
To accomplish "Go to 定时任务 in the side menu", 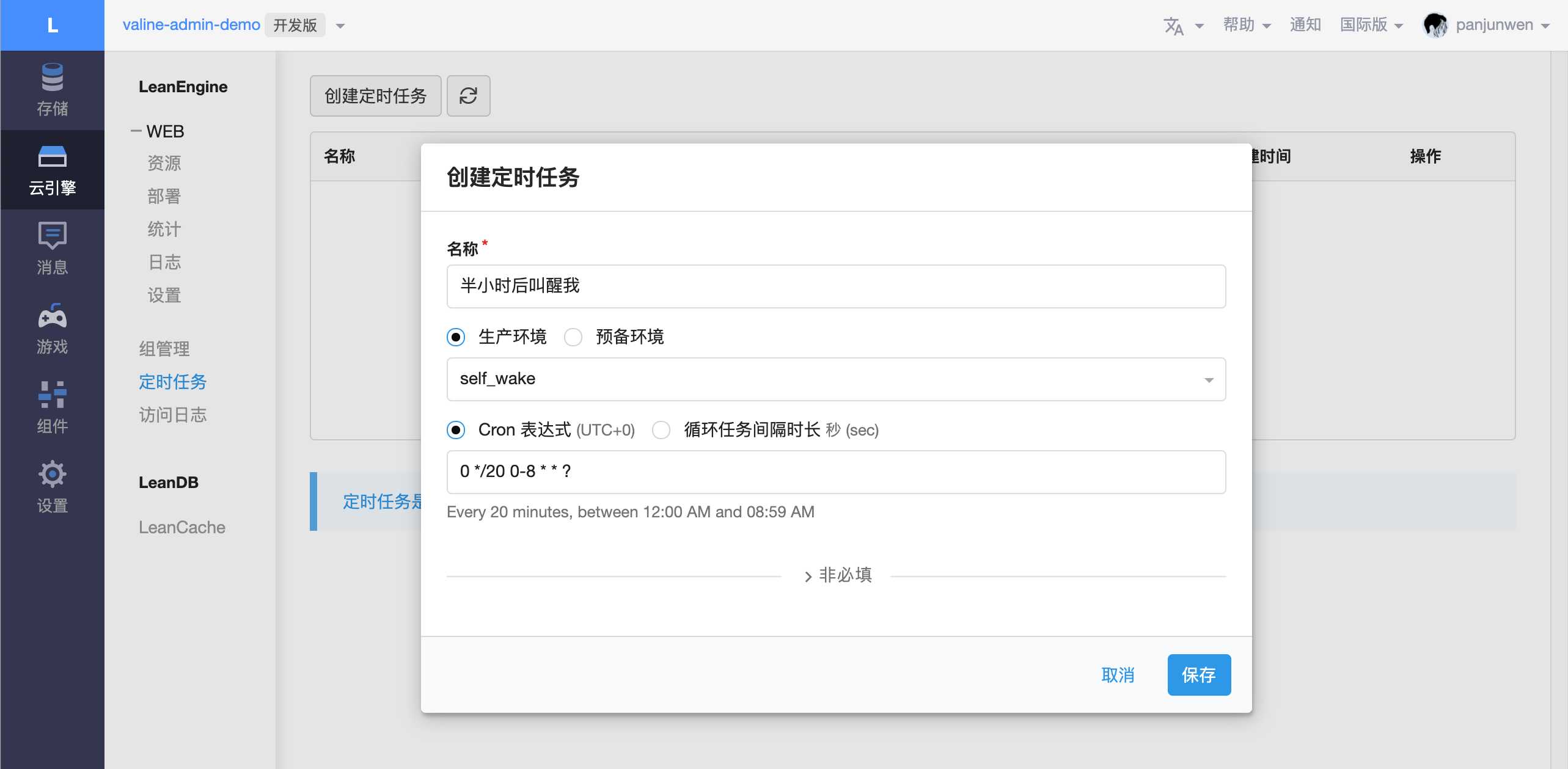I will (x=172, y=382).
